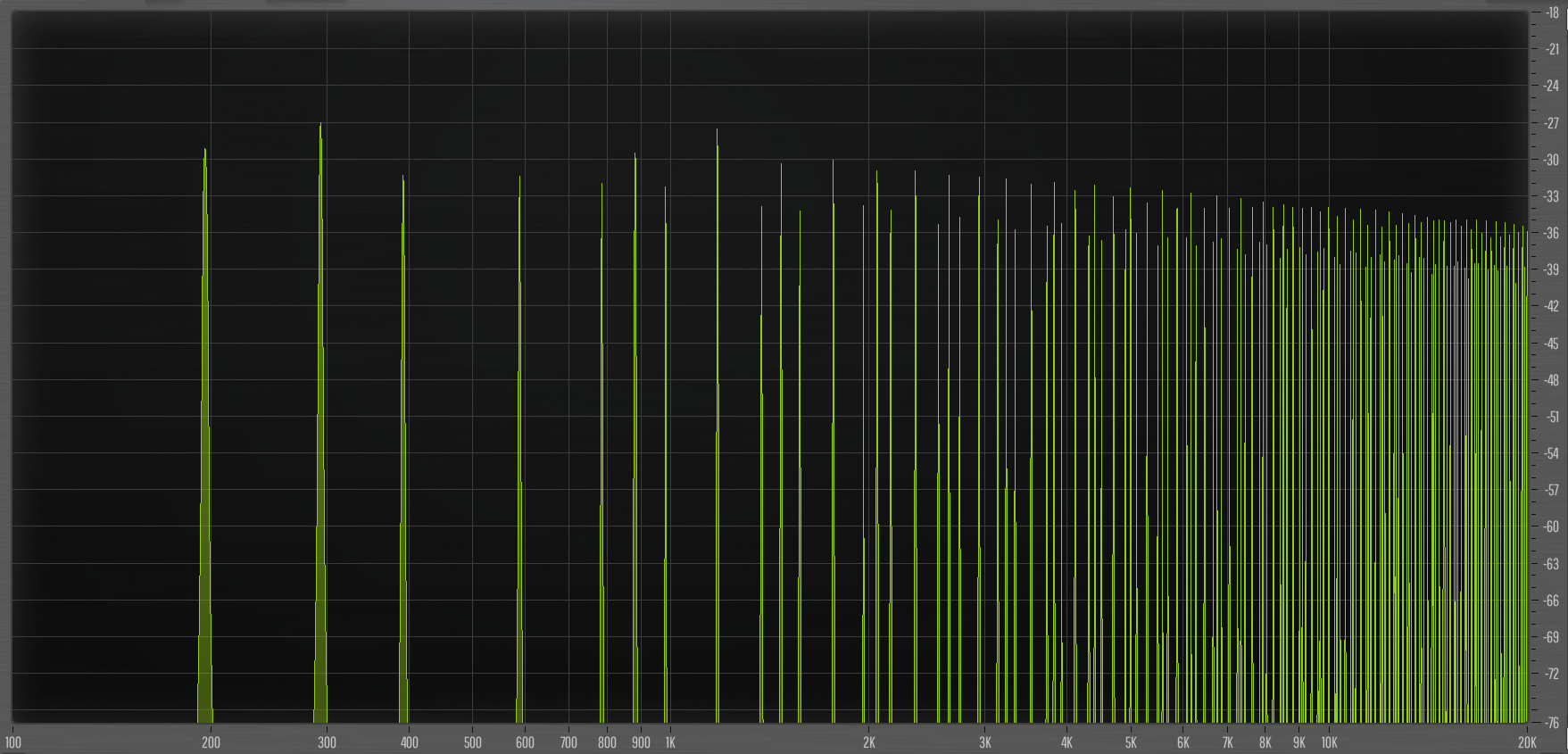The height and width of the screenshot is (754, 1568).
Task: Click the -18 dB scale label
Action: pos(1552,13)
